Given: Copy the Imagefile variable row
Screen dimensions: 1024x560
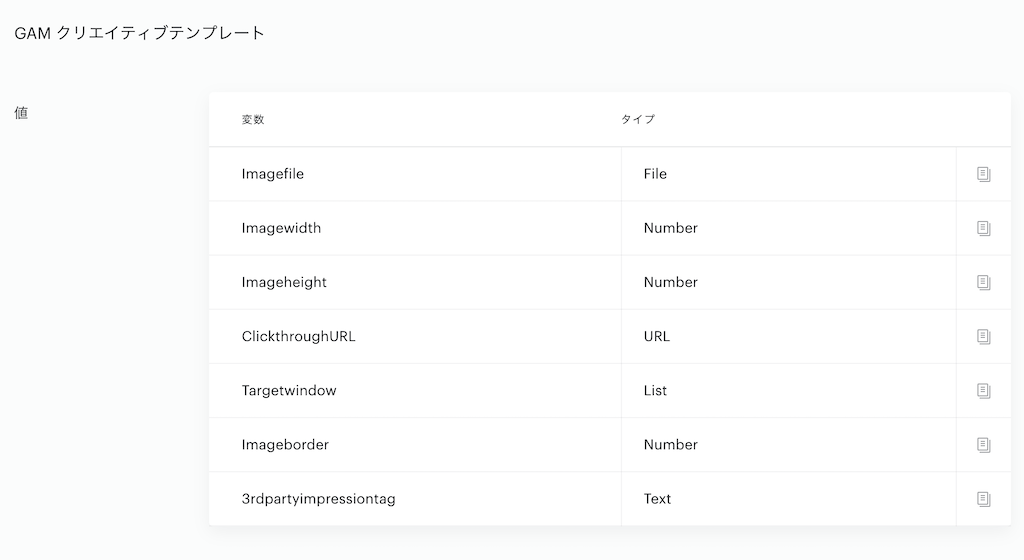Looking at the screenshot, I should [x=984, y=174].
